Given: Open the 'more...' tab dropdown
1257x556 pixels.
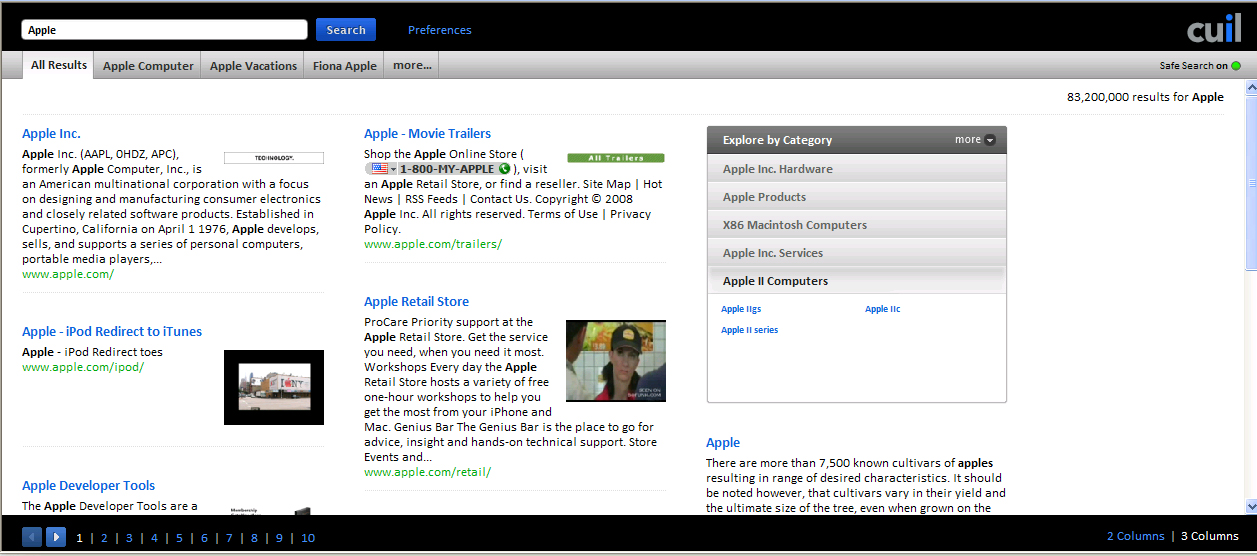Looking at the screenshot, I should (412, 66).
